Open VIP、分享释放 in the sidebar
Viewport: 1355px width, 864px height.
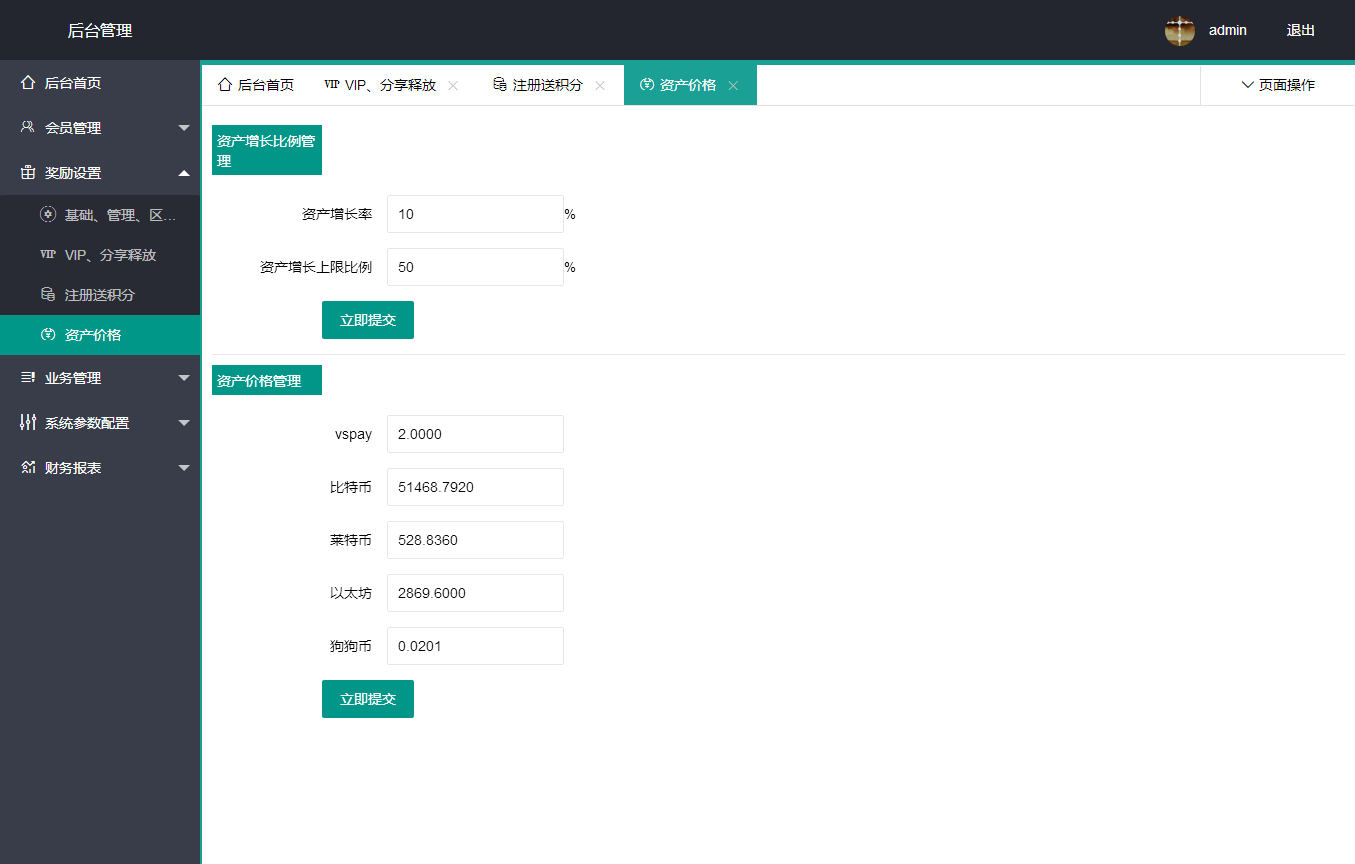[110, 255]
